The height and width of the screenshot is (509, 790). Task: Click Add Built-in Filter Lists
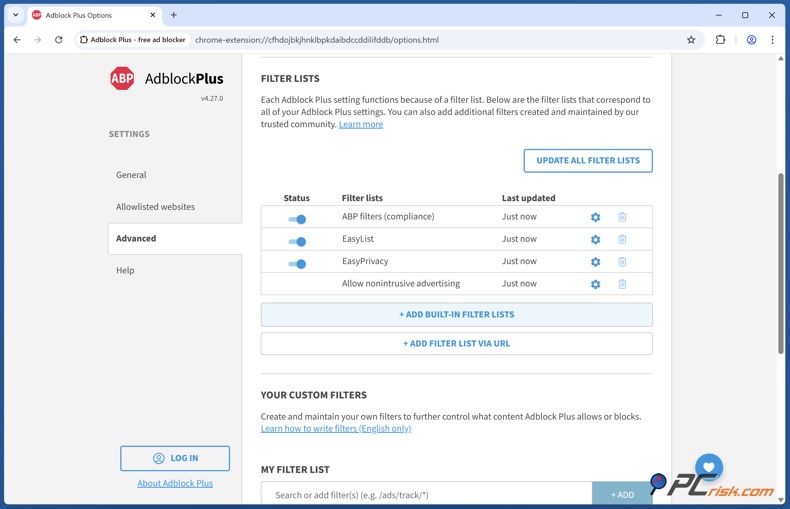[456, 314]
